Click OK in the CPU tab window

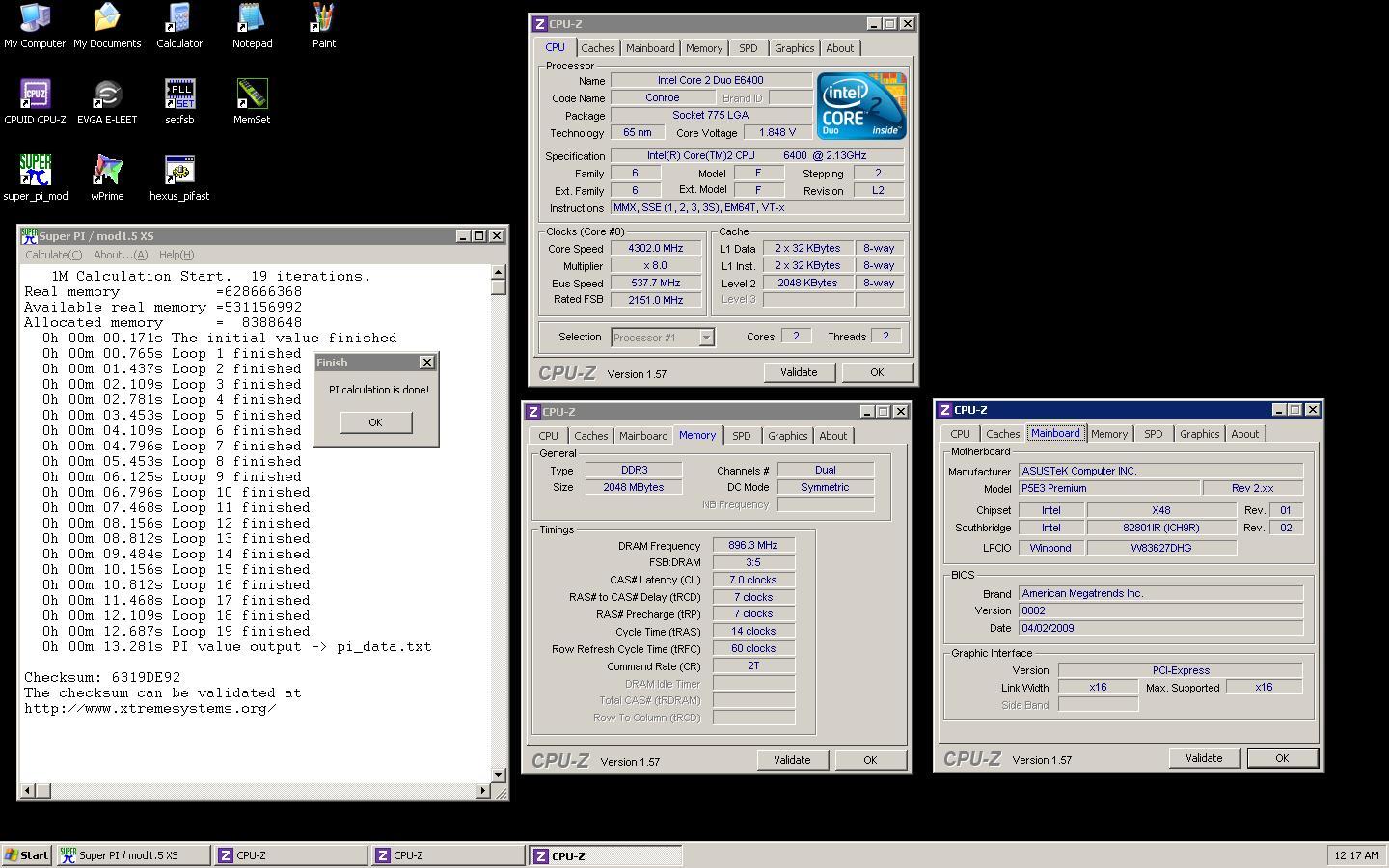pyautogui.click(x=877, y=372)
